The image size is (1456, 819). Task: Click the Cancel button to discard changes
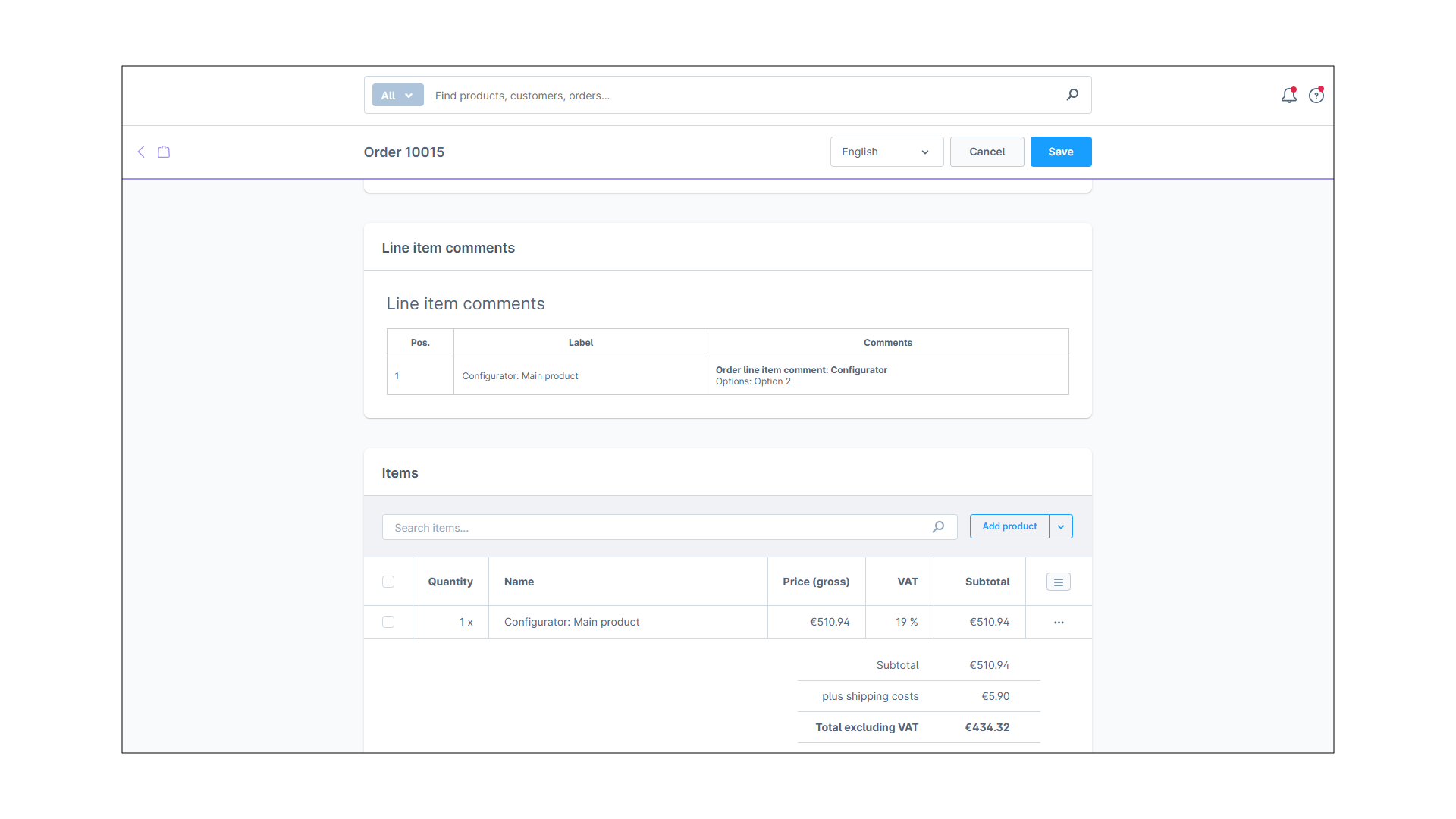click(x=987, y=151)
